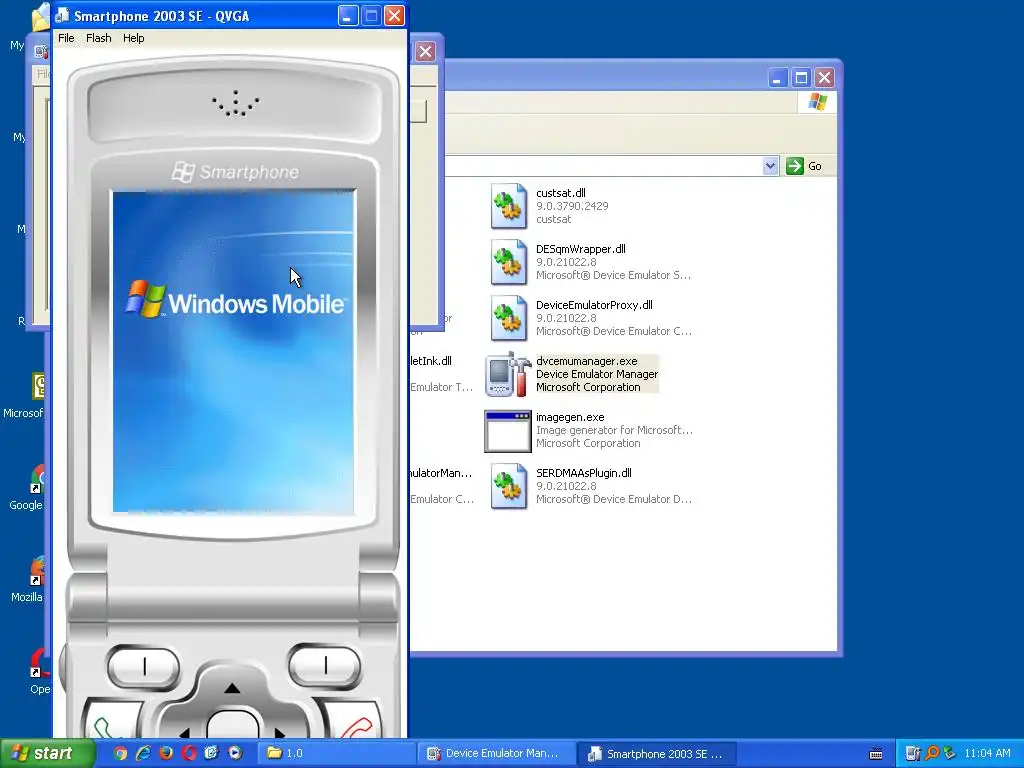Click the on-screen keyboard tray icon
1024x768 pixels.
[x=876, y=754]
